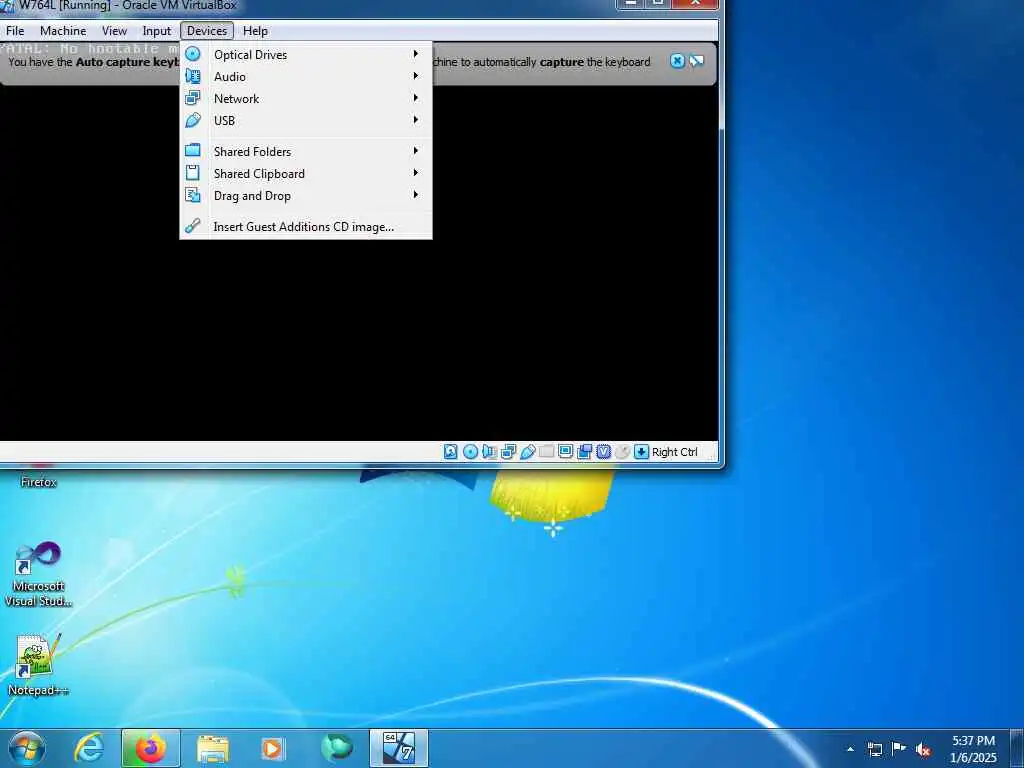Click the Drag and Drop menu icon

pyautogui.click(x=193, y=195)
